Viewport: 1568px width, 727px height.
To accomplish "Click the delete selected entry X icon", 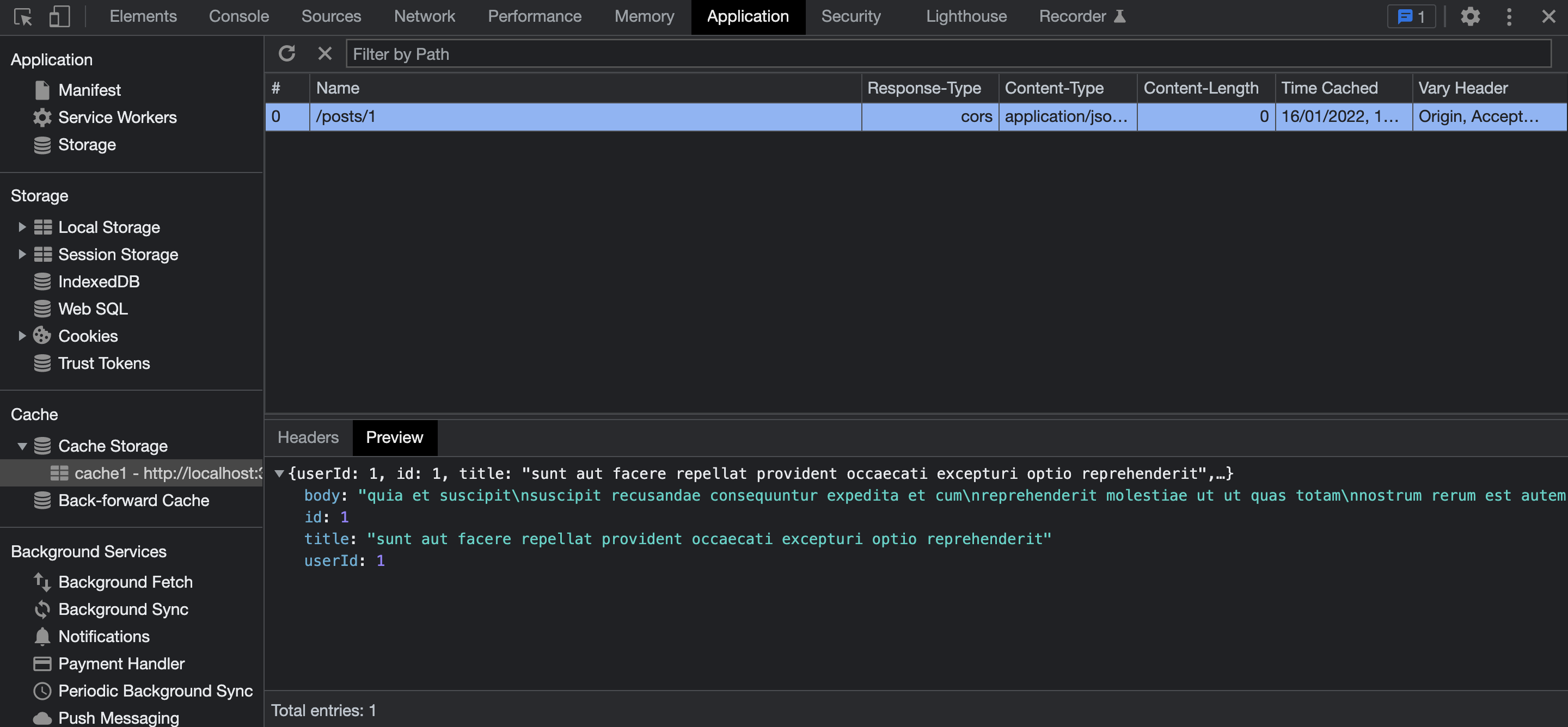I will [324, 53].
